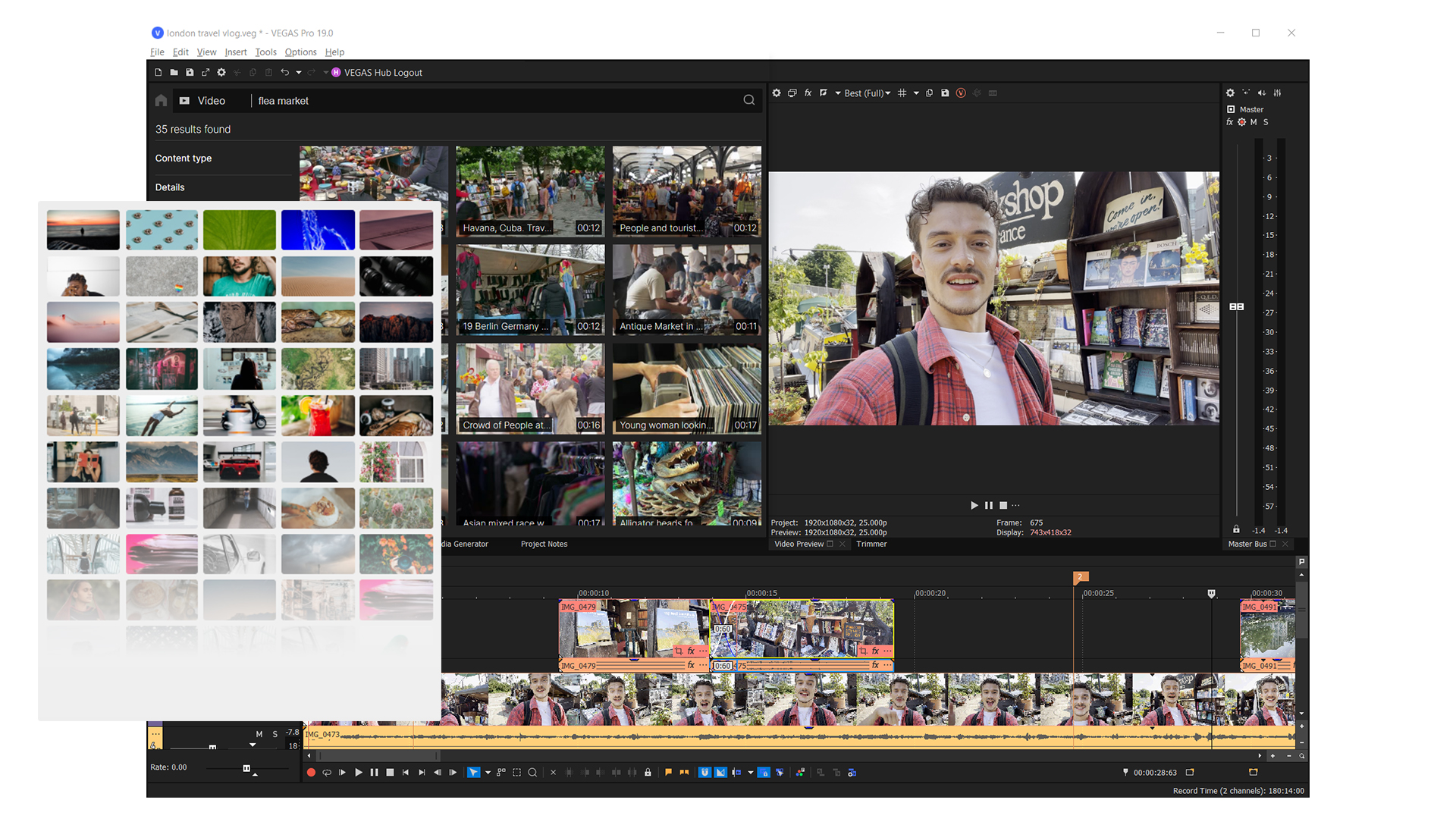Undo the last action
This screenshot has height=819, width=1456.
(x=285, y=73)
